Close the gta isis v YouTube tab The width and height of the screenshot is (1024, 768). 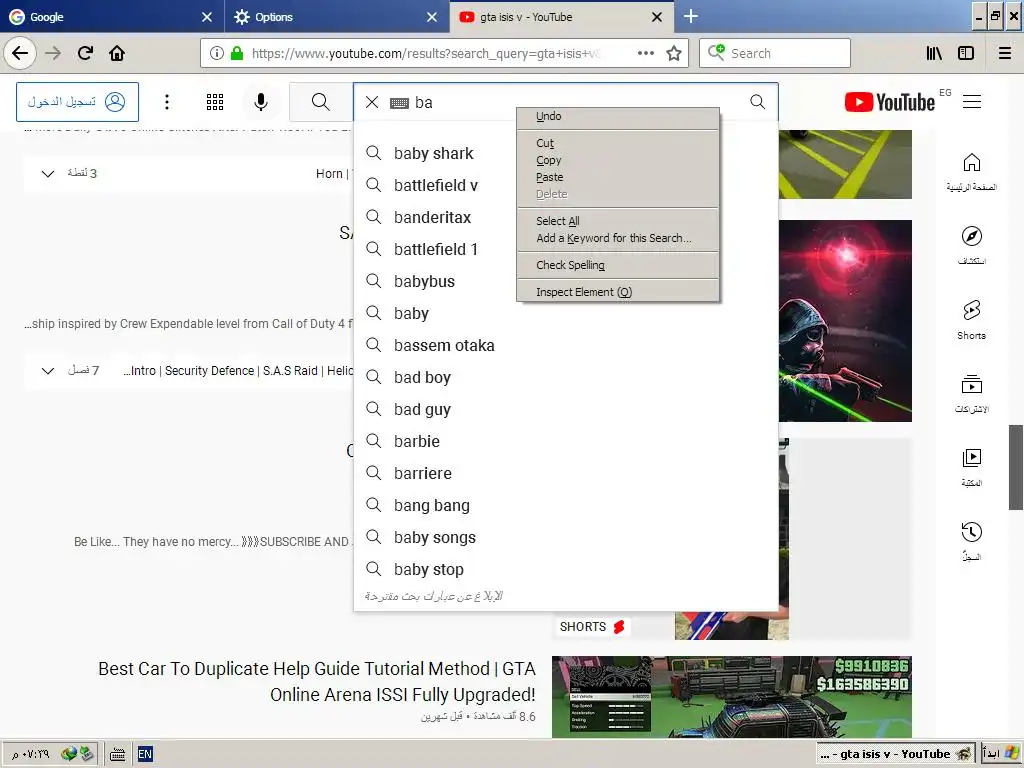(x=657, y=17)
